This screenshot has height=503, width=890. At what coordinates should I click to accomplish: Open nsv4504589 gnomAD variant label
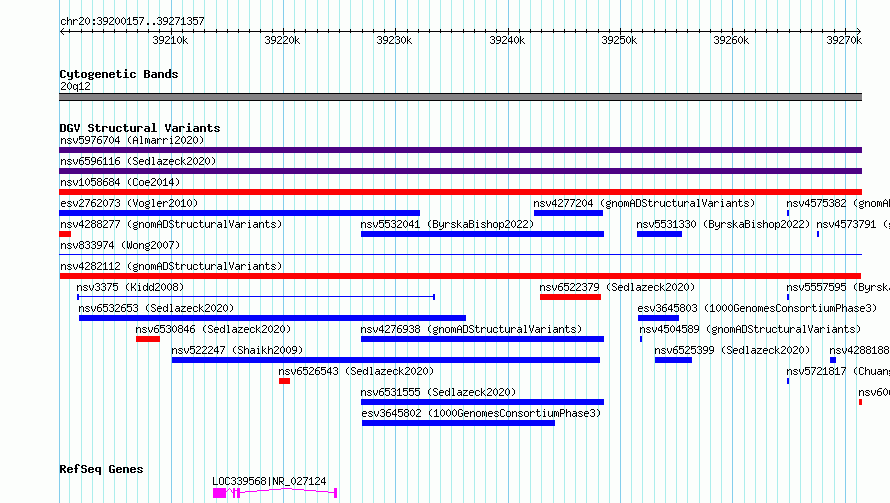(750, 329)
